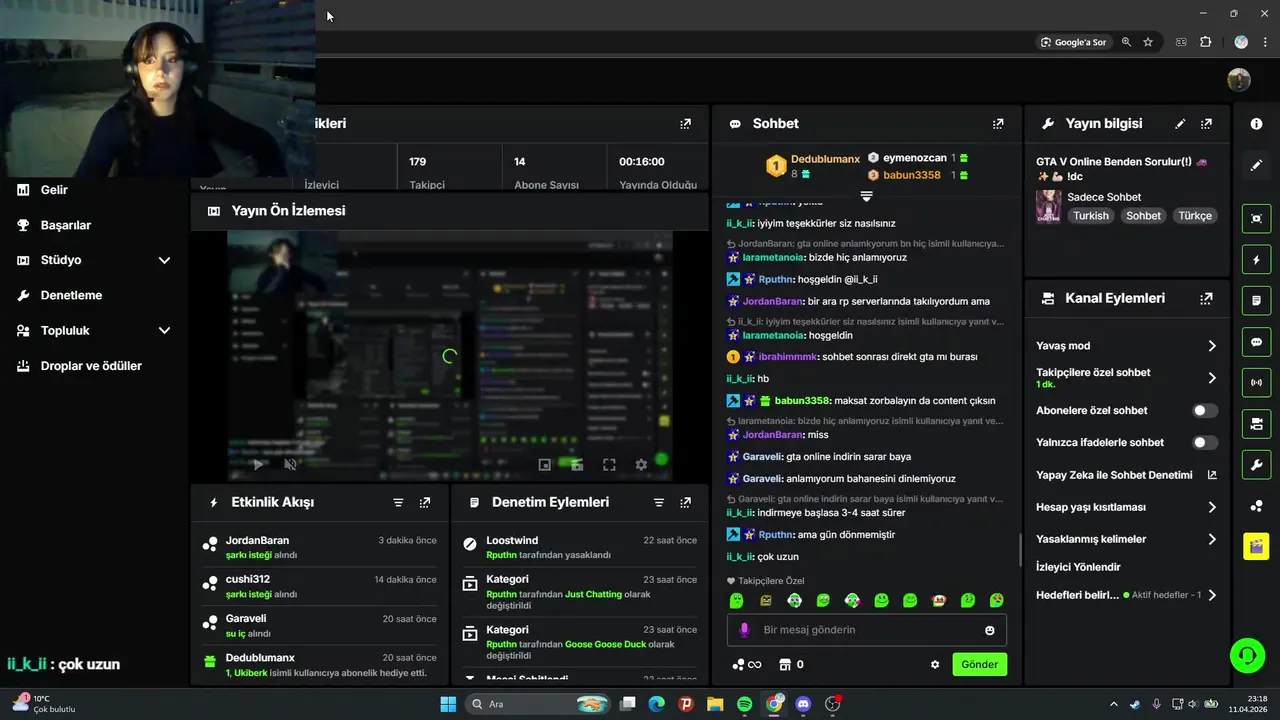1280x720 pixels.
Task: Expand the Topluluk sidebar menu
Action: click(164, 331)
